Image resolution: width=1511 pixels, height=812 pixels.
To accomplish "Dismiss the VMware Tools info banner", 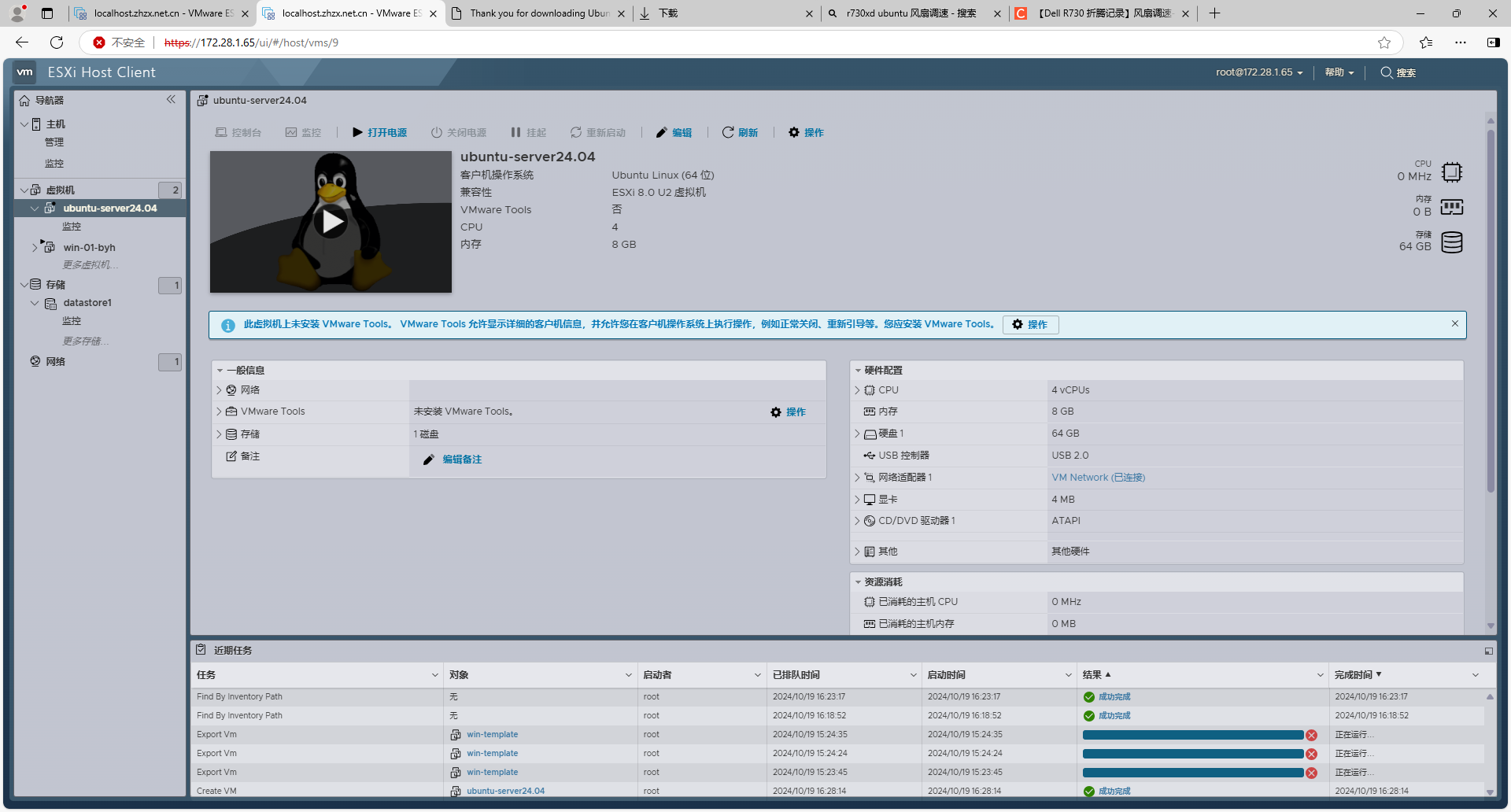I will [x=1454, y=323].
